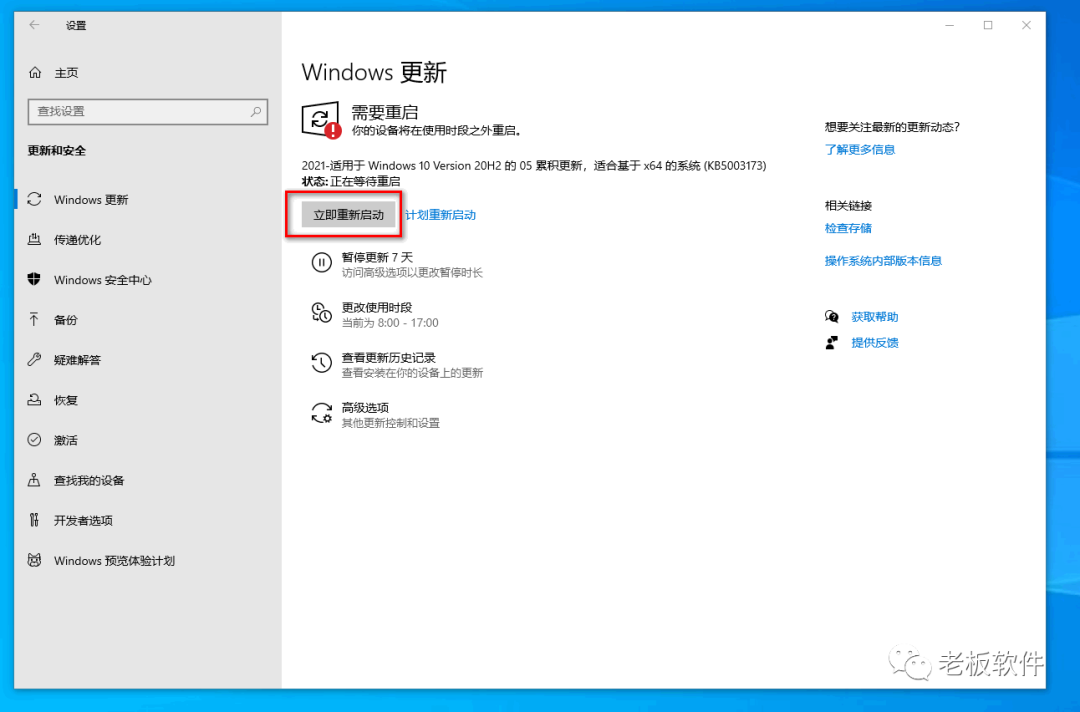This screenshot has height=712, width=1080.
Task: Click the 需要重启 heading
Action: tap(384, 112)
